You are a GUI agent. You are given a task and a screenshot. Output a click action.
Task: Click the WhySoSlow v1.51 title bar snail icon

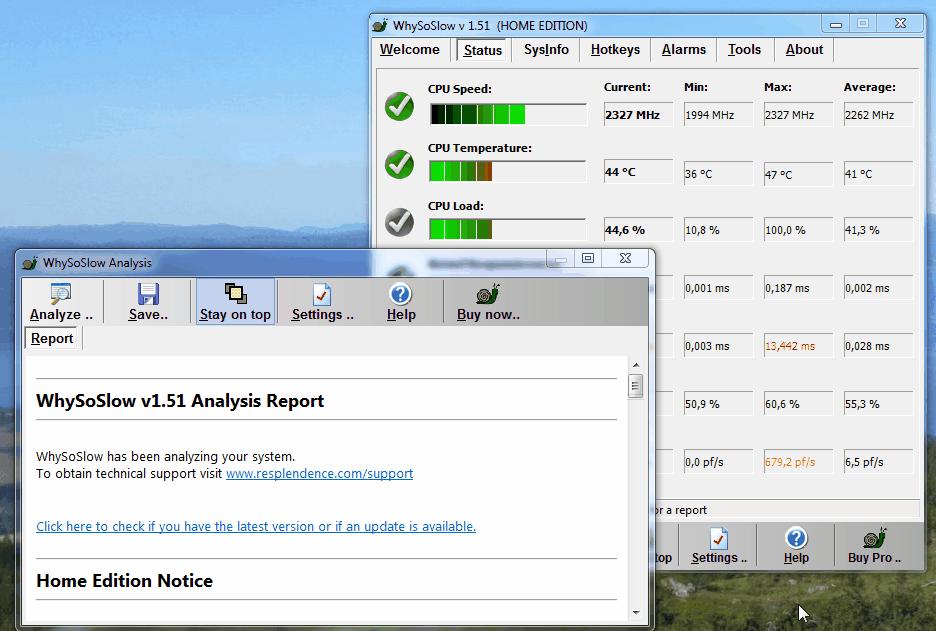[x=380, y=26]
